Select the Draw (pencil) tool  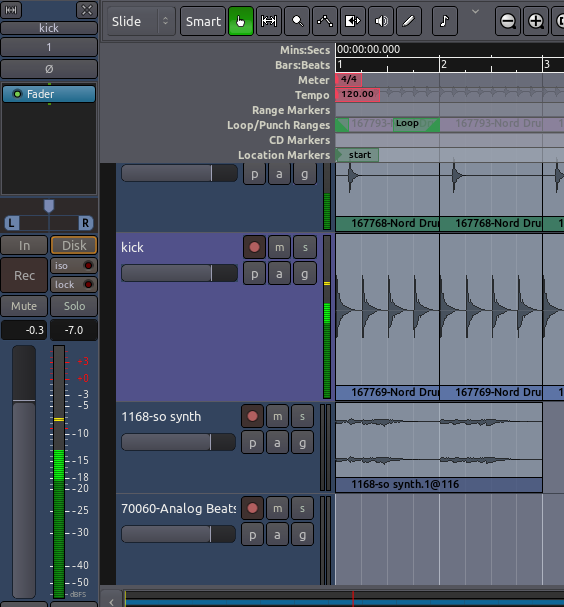tap(409, 21)
